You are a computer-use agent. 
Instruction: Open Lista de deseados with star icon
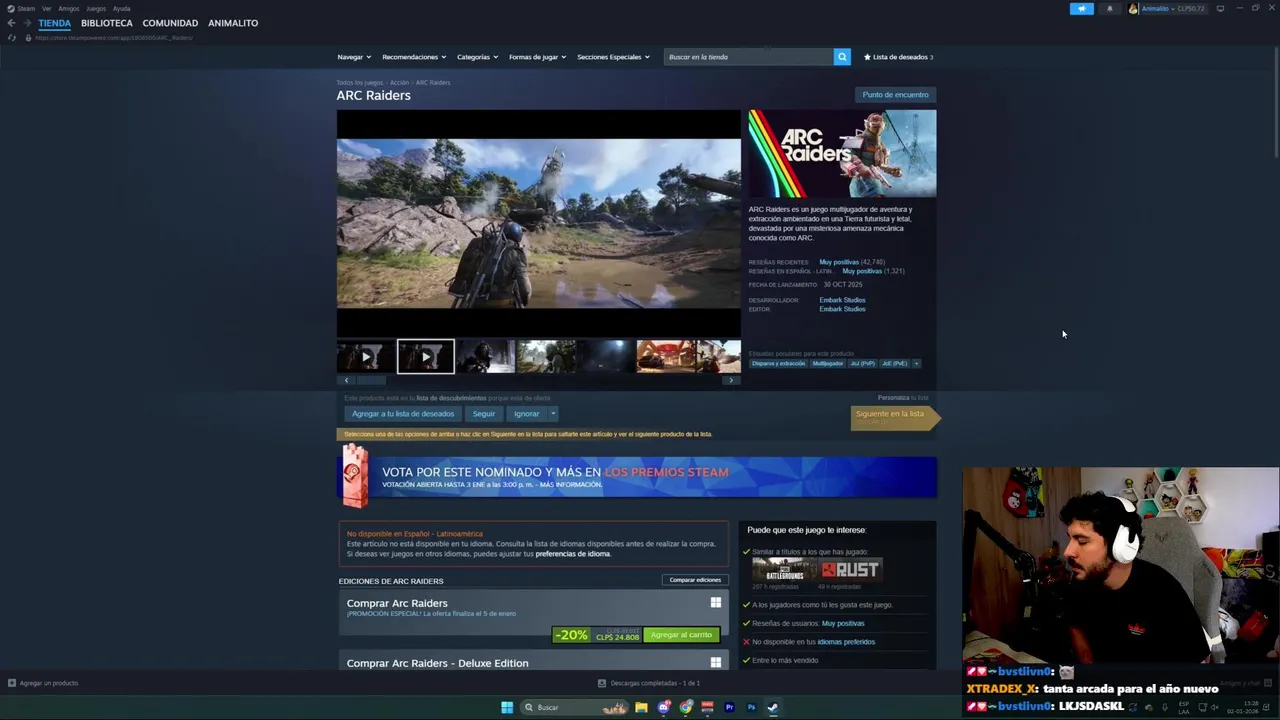click(898, 57)
